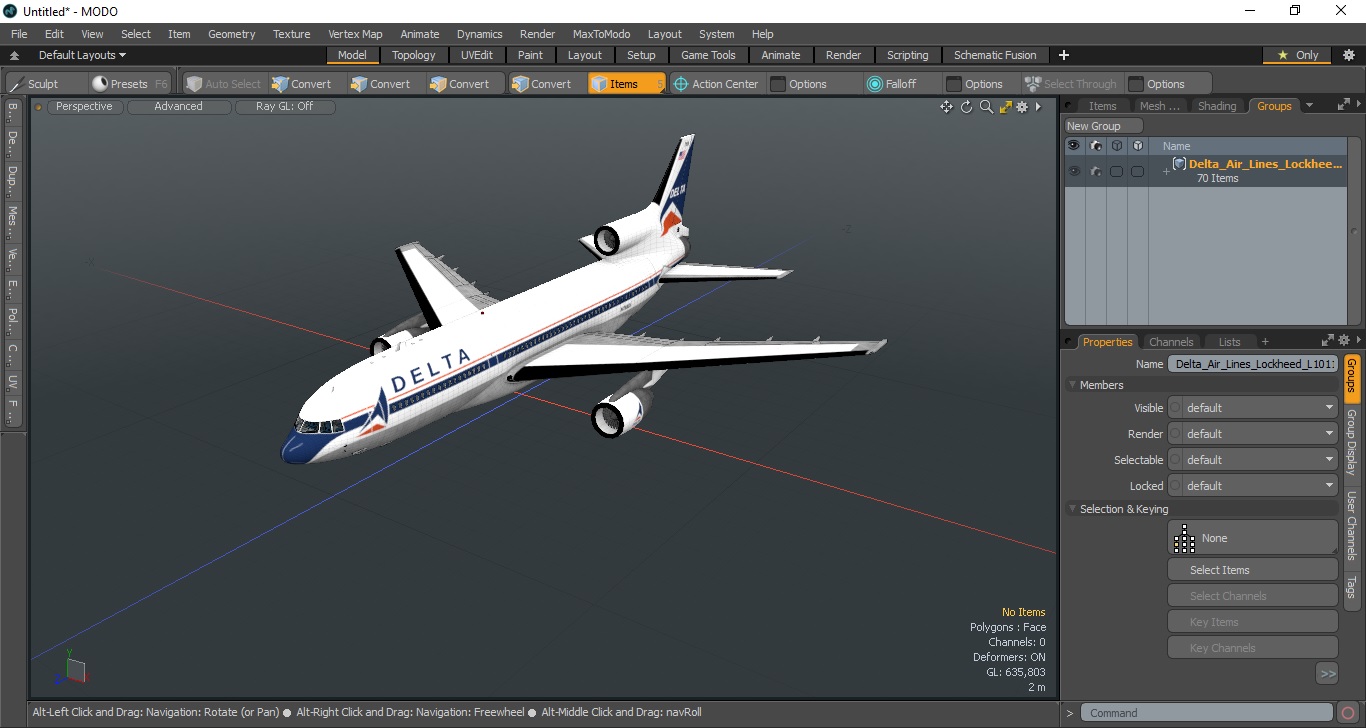Viewport: 1366px width, 728px height.
Task: Click the group Name input field
Action: 1253,365
